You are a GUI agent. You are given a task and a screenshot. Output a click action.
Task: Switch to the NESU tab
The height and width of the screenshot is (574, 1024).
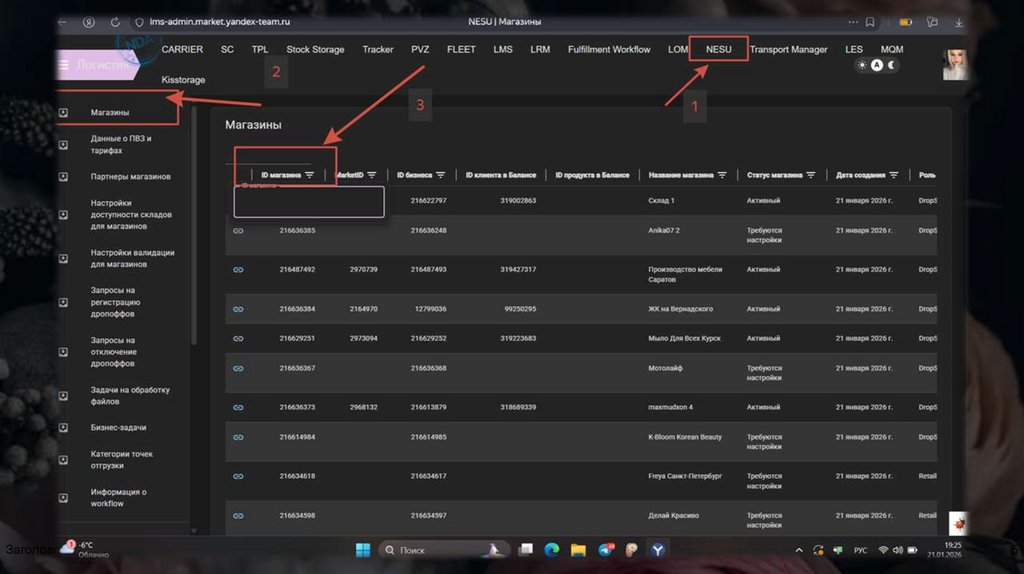coord(718,50)
